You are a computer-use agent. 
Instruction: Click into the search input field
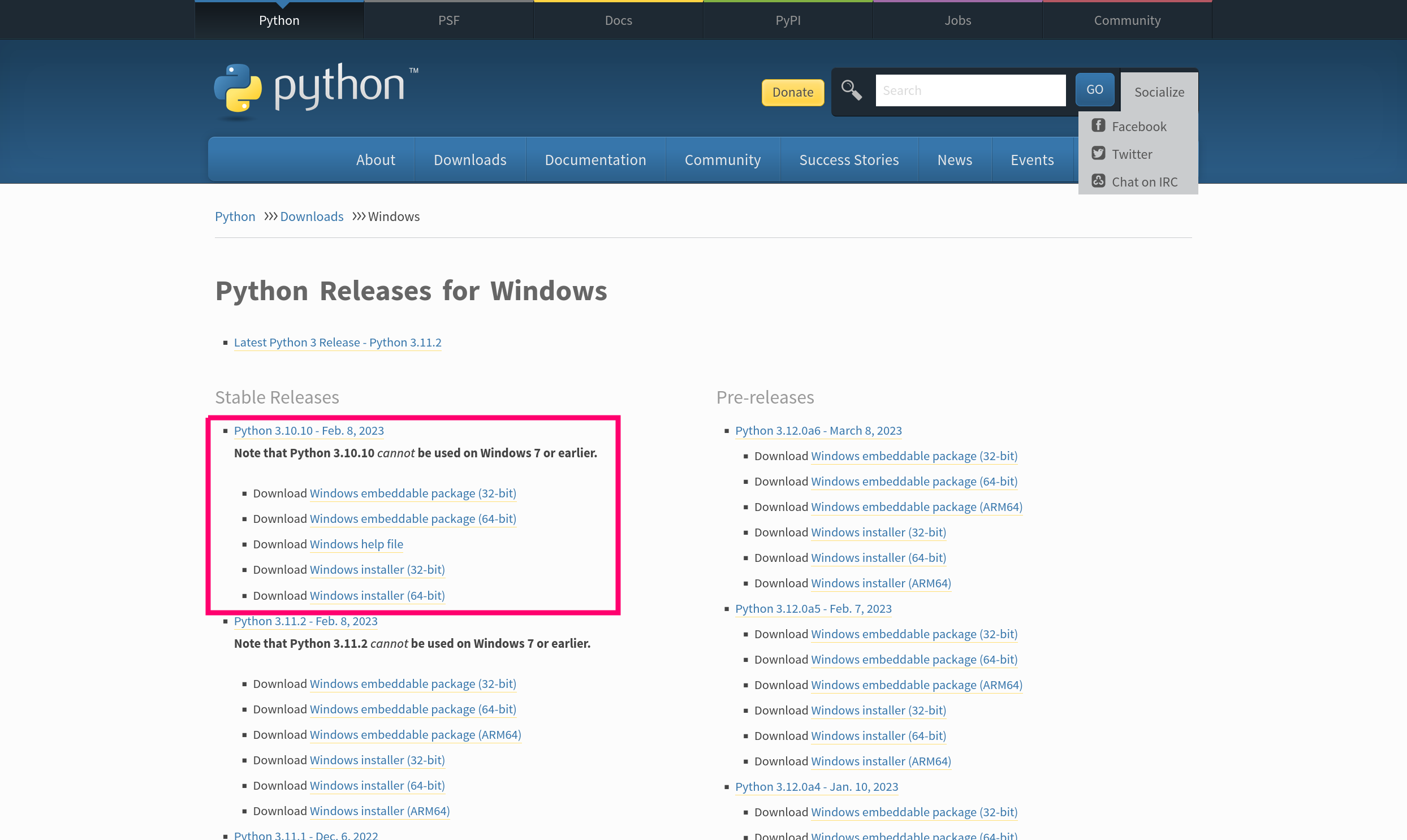coord(970,90)
